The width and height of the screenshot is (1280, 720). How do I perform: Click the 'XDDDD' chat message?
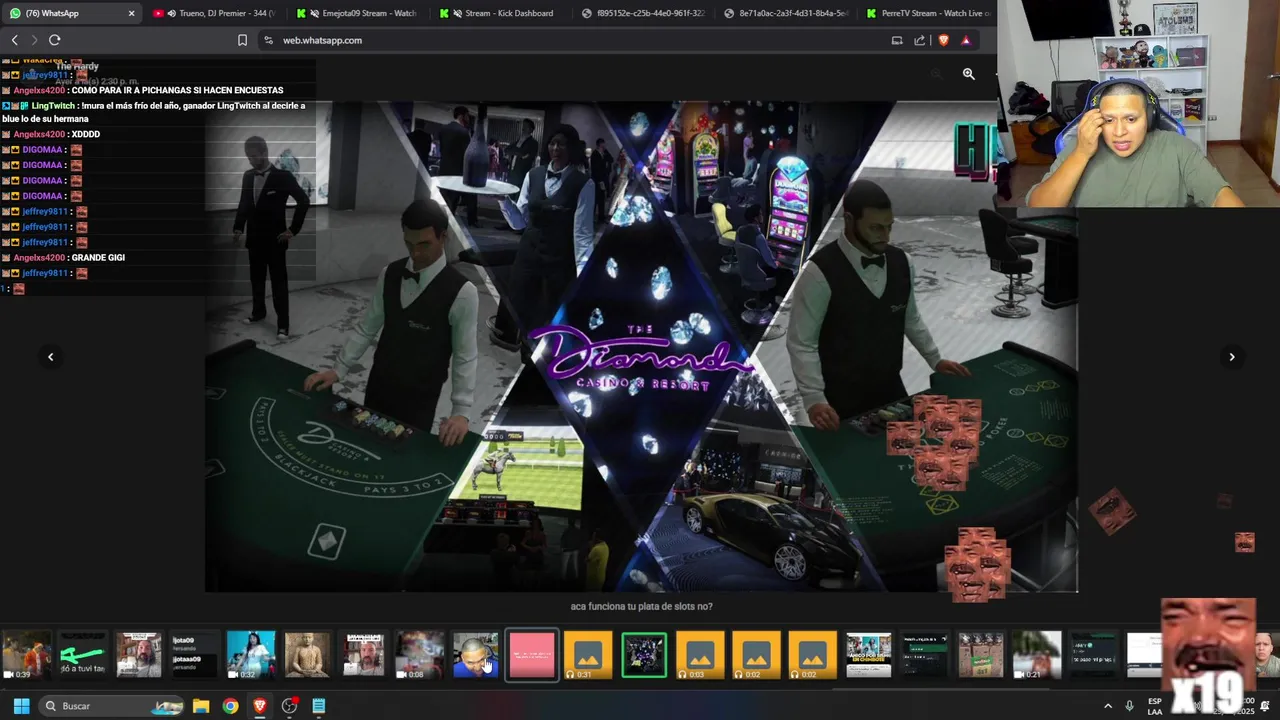pos(86,134)
